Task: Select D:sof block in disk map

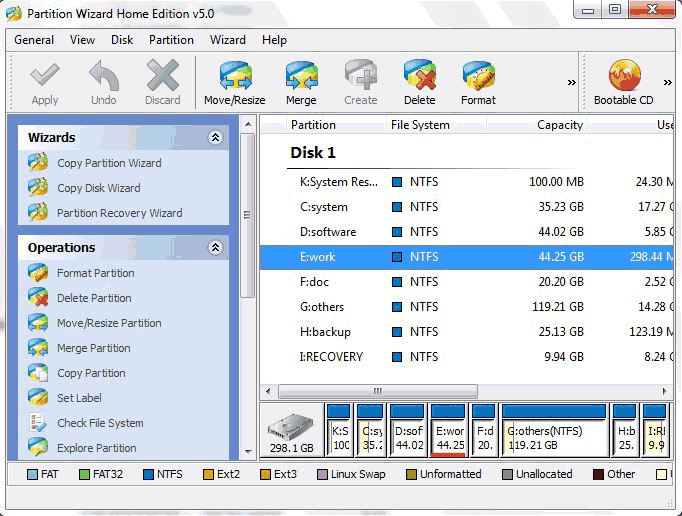Action: pos(407,430)
